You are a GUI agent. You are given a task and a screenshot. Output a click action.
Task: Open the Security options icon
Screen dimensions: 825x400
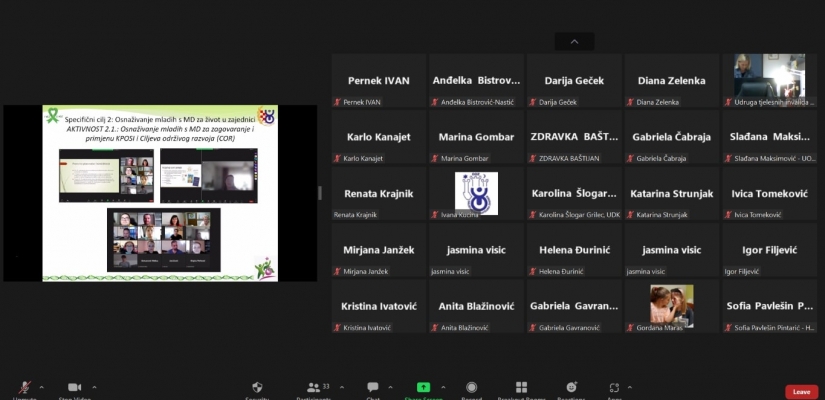pyautogui.click(x=257, y=388)
